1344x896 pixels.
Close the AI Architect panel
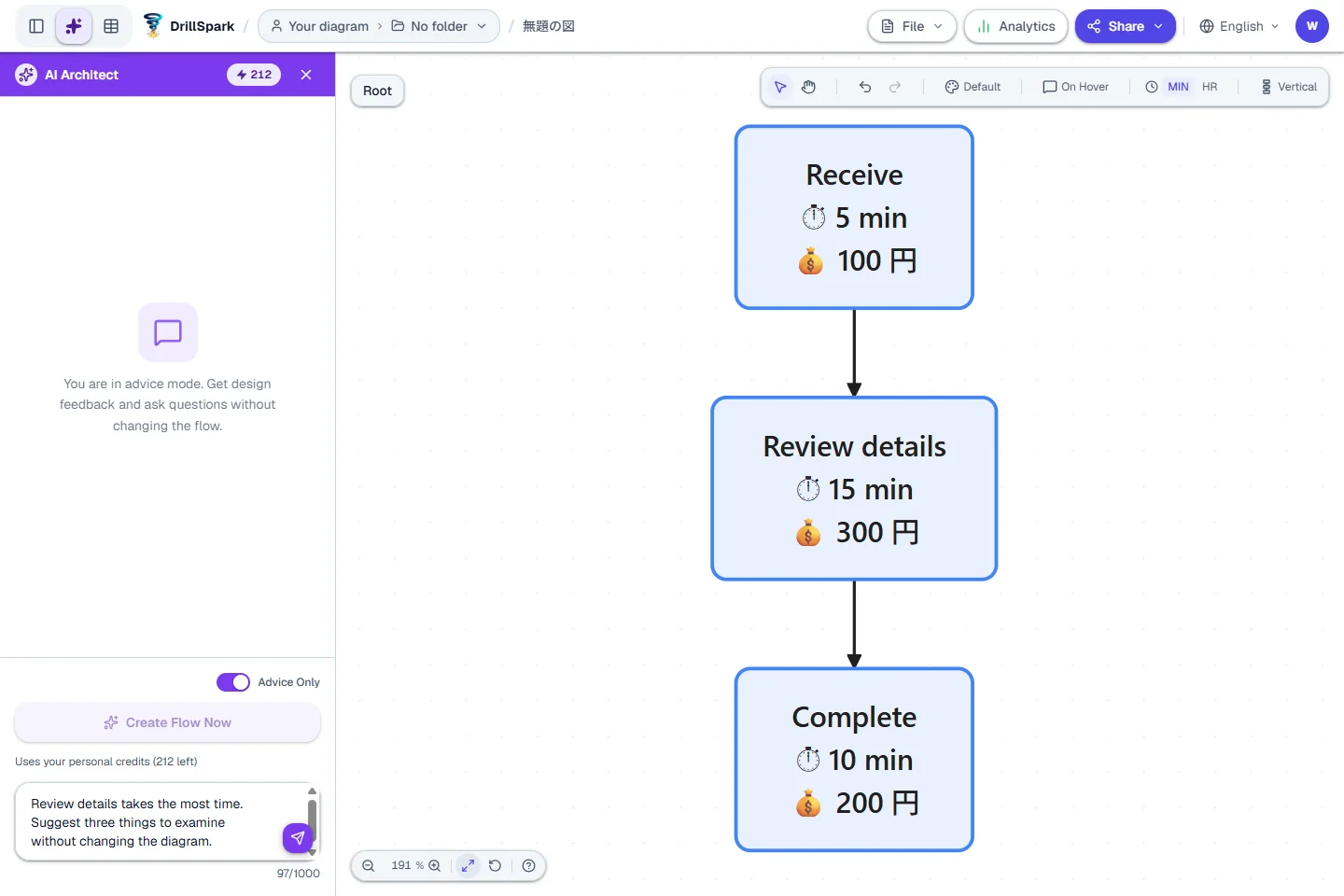tap(306, 75)
